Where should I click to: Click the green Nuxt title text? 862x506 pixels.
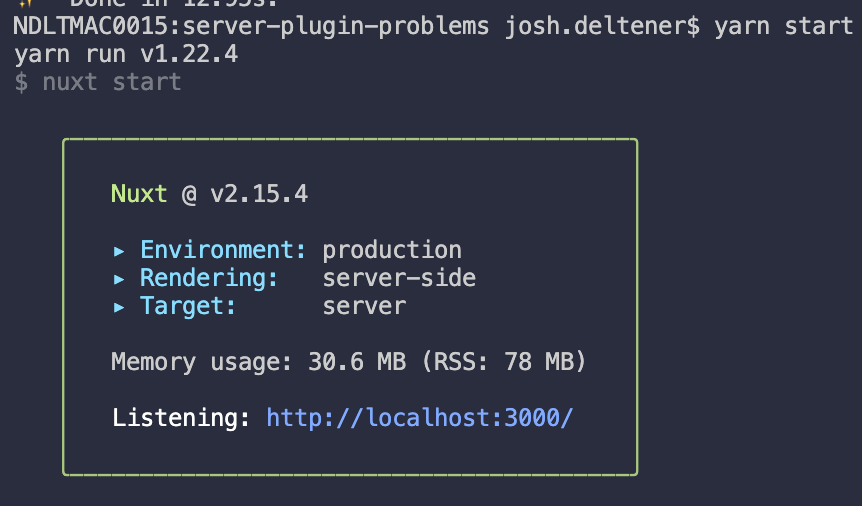coord(139,194)
